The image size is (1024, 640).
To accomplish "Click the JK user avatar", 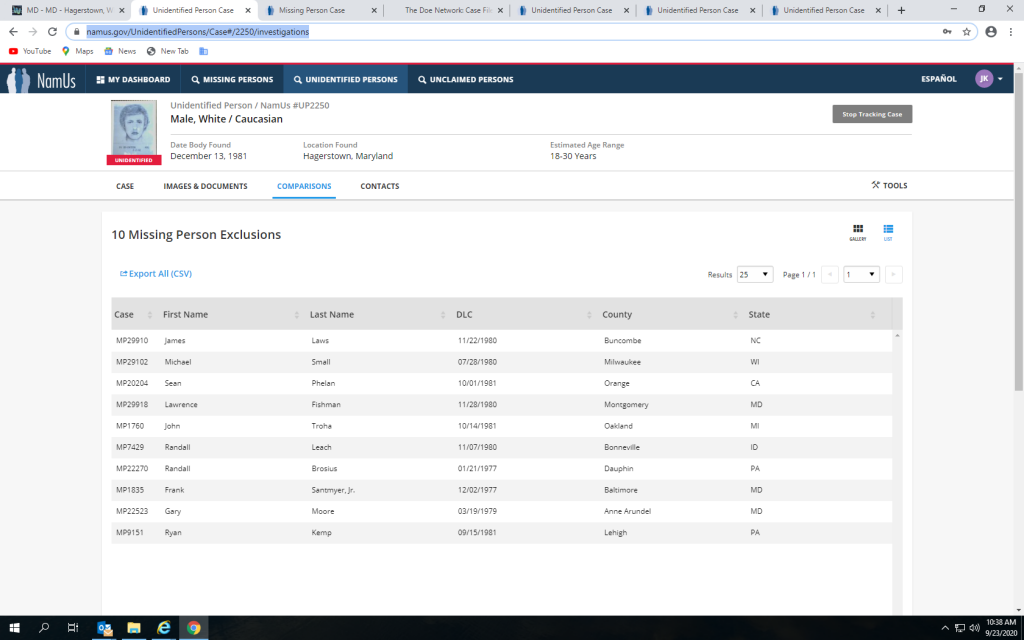I will click(983, 79).
